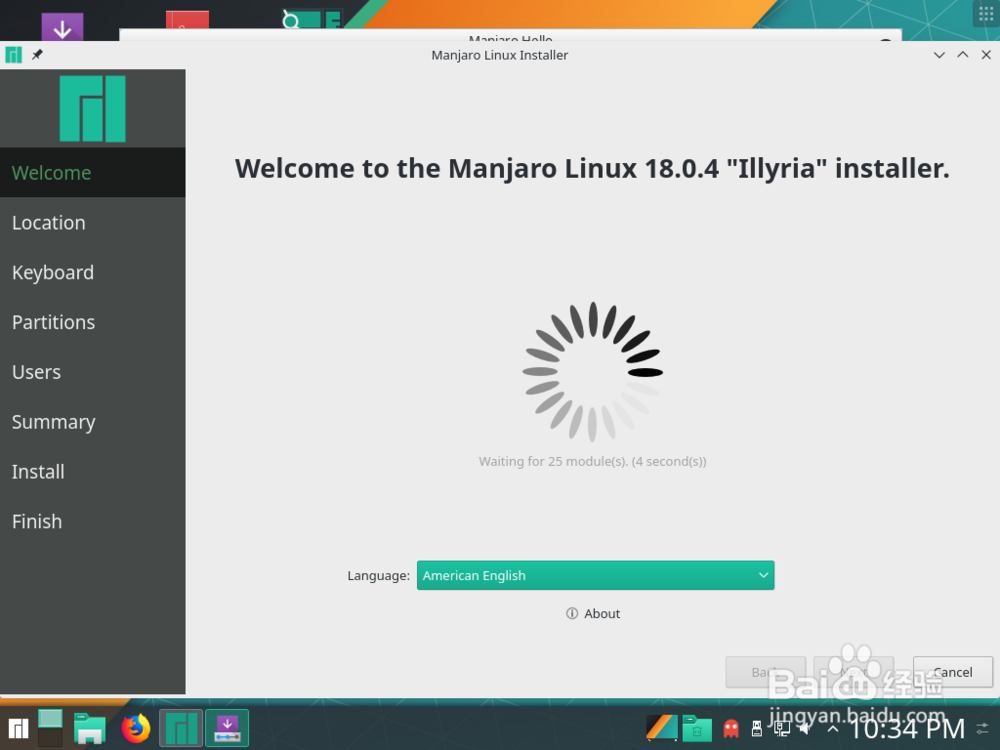Open network connections tray icon
Image resolution: width=1000 pixels, height=750 pixels.
click(781, 728)
